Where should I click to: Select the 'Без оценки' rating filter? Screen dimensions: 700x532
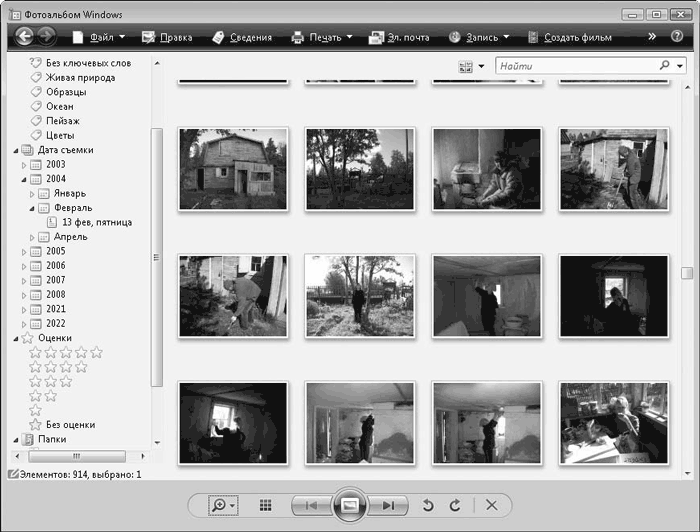pos(70,424)
